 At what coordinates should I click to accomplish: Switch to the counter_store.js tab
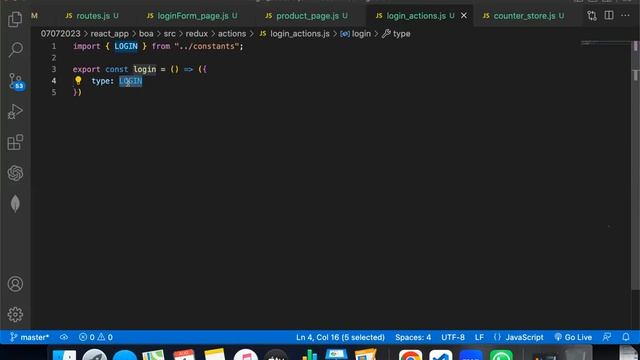click(524, 16)
